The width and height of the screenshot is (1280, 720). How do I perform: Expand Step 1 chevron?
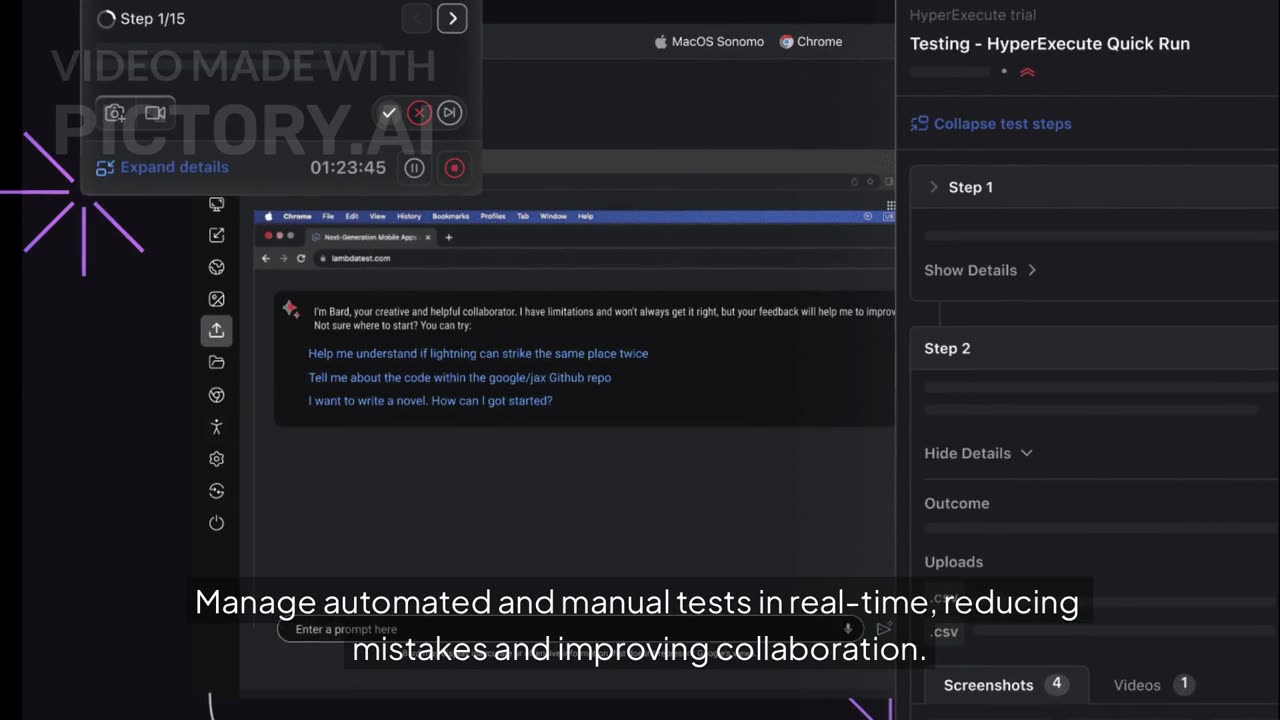pyautogui.click(x=934, y=187)
